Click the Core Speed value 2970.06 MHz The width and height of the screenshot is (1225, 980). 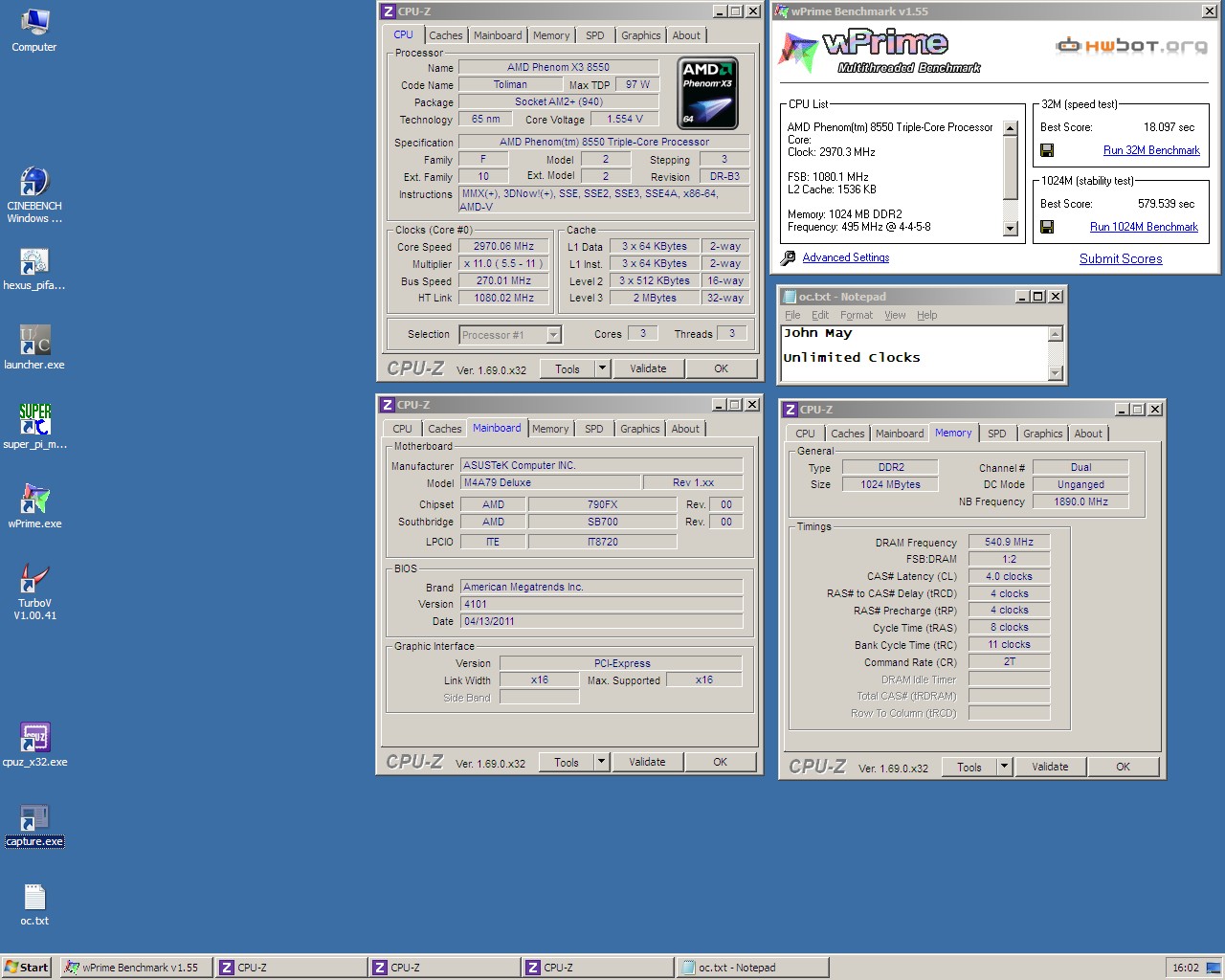tap(503, 246)
